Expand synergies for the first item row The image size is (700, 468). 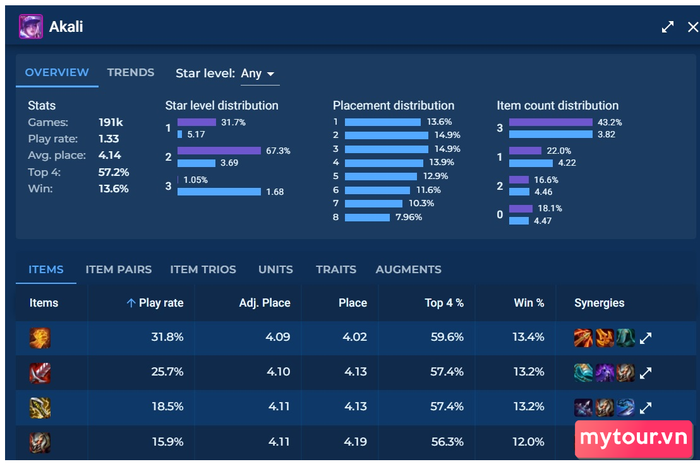(646, 338)
